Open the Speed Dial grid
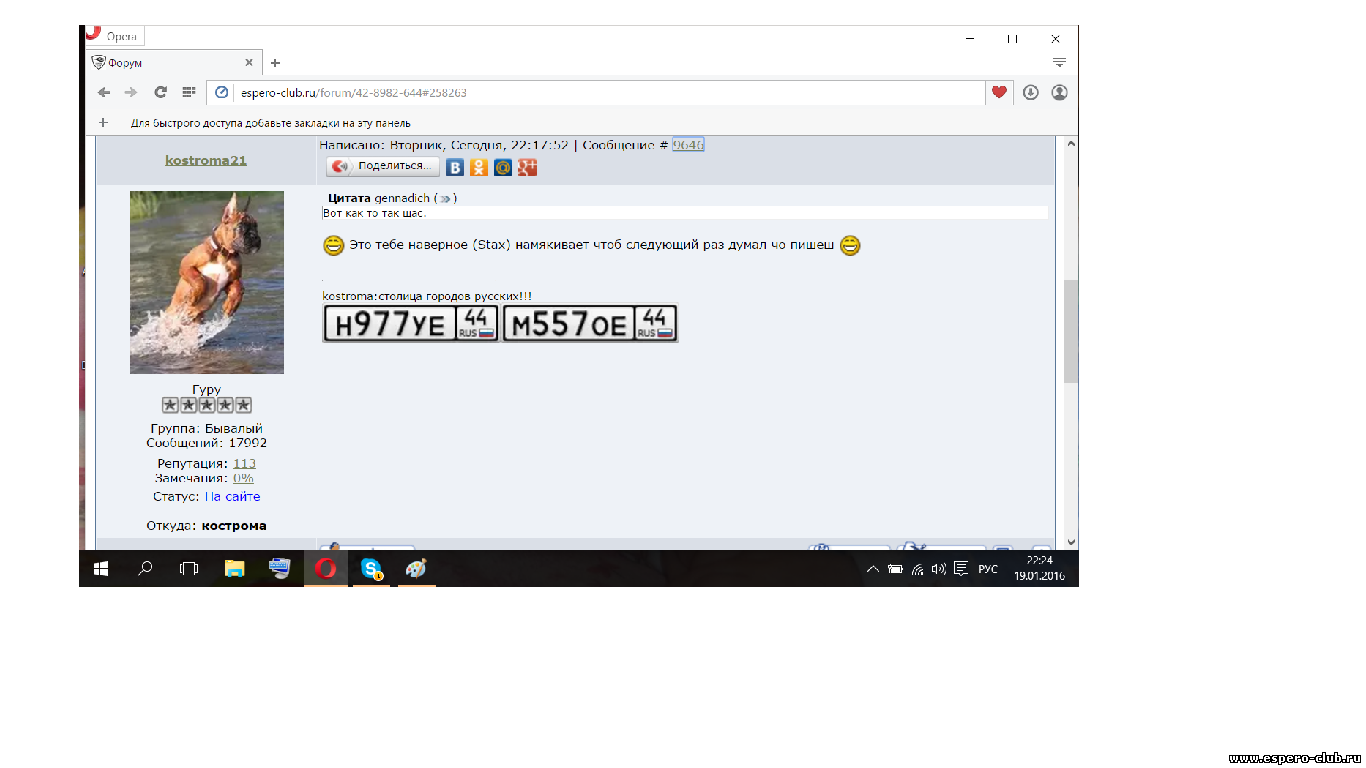Screen dimensions: 1366x768 pyautogui.click(x=188, y=92)
